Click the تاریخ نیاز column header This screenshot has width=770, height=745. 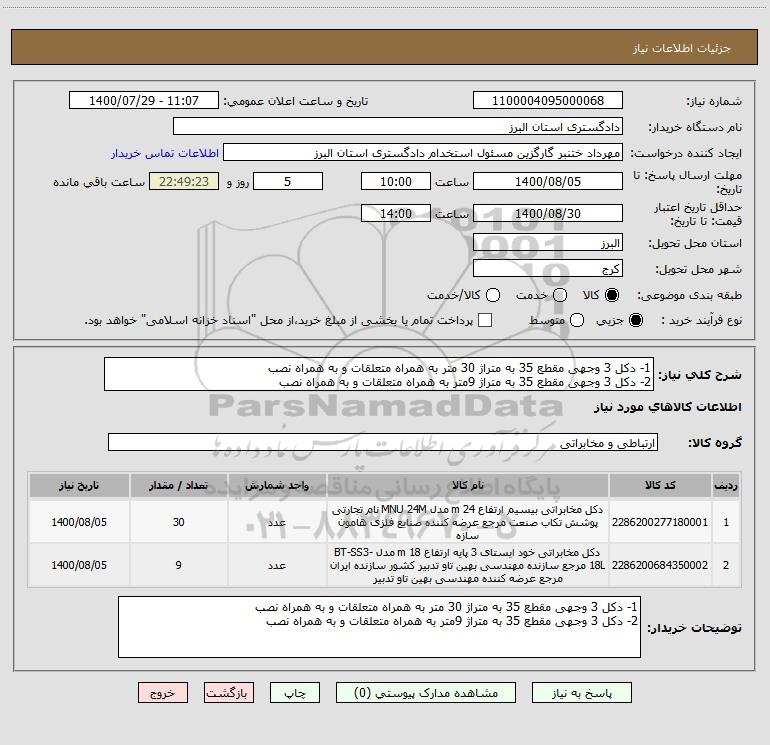pyautogui.click(x=79, y=485)
